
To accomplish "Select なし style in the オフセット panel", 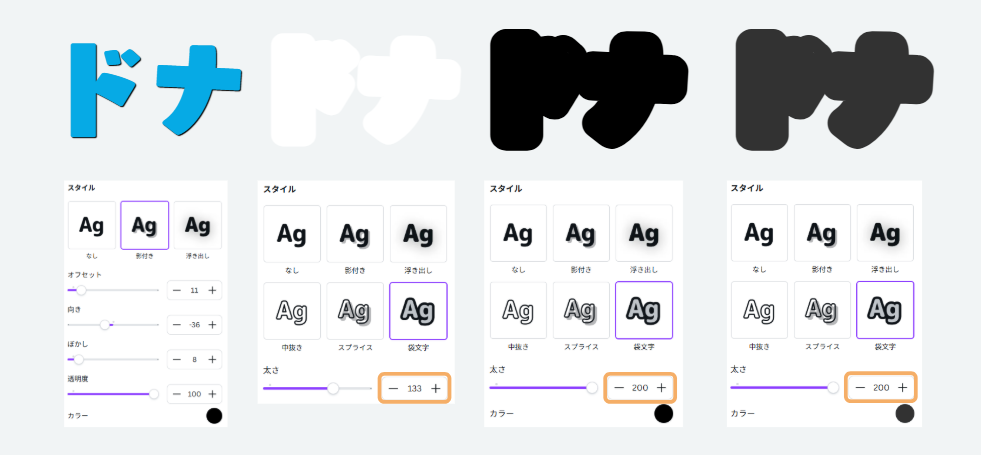I will 92,225.
